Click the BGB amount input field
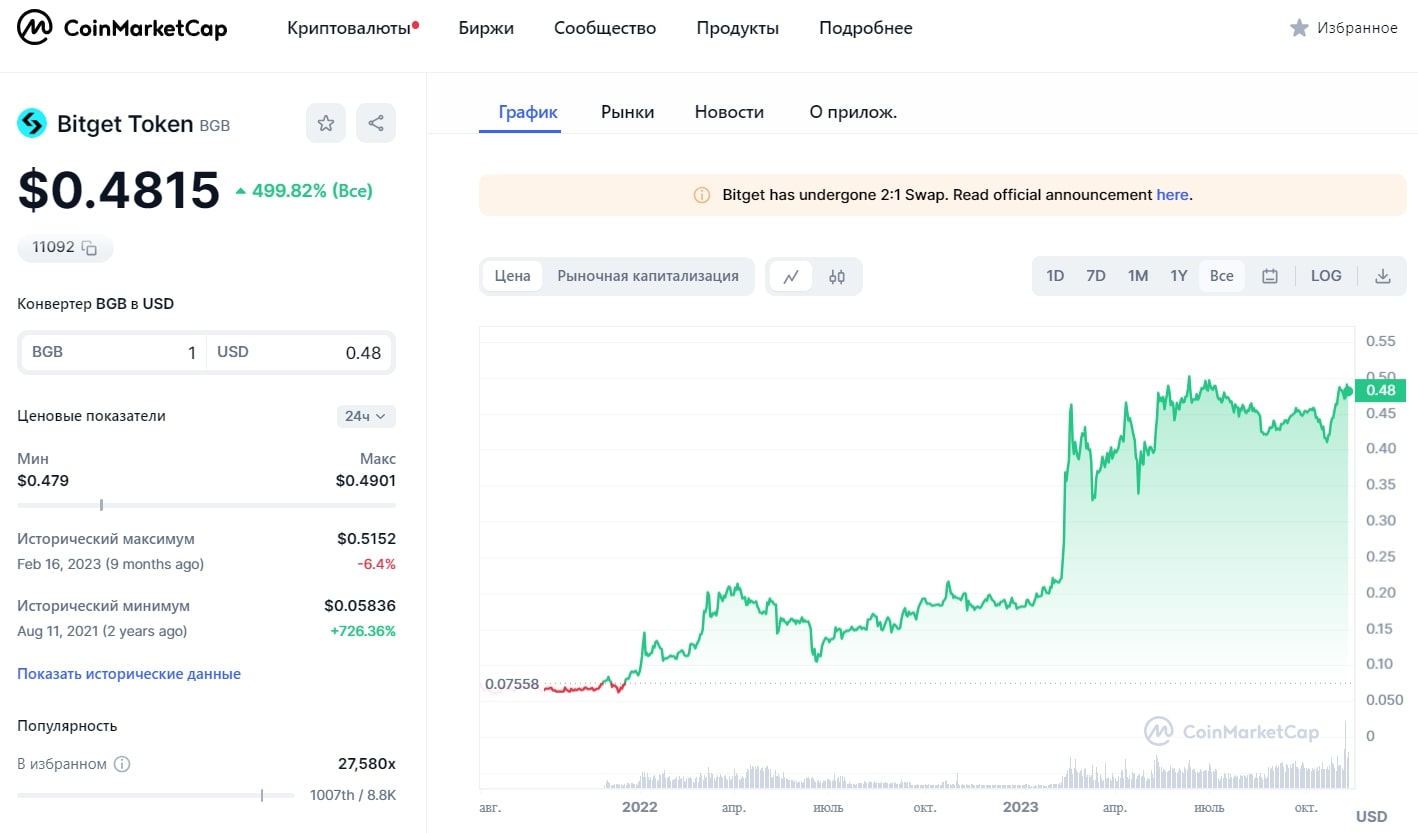The height and width of the screenshot is (833, 1418). (x=113, y=352)
